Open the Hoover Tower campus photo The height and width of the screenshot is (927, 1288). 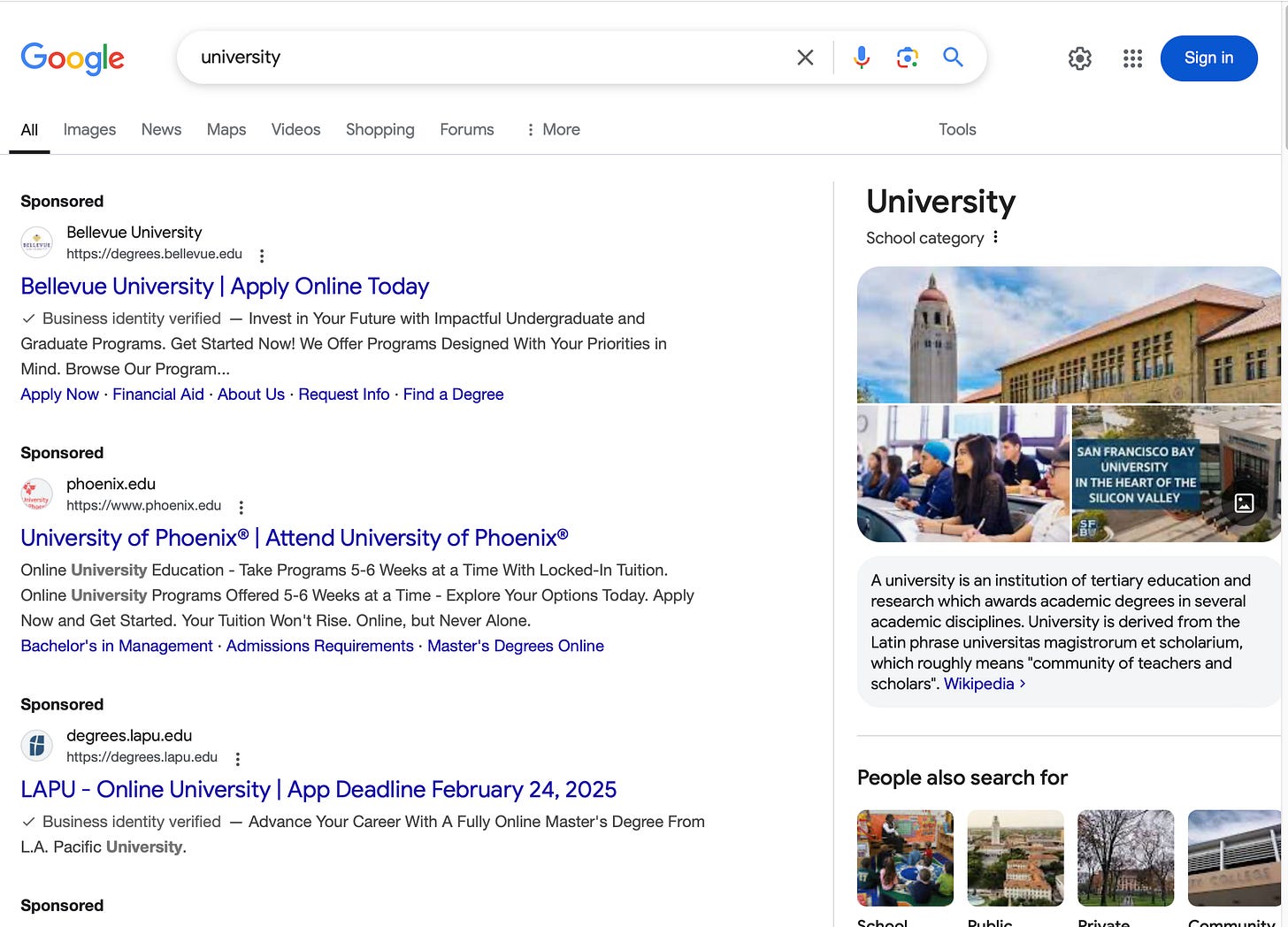pos(1069,335)
